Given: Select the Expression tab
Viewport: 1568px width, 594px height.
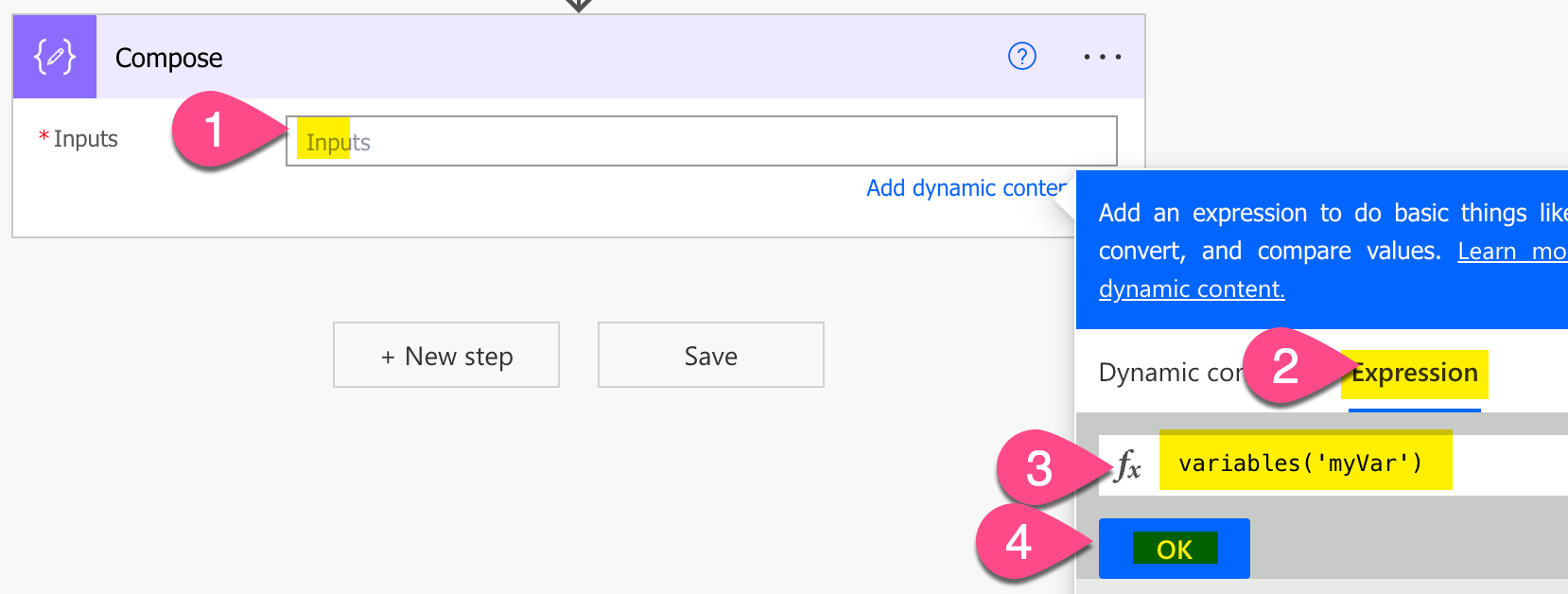Looking at the screenshot, I should [1414, 374].
